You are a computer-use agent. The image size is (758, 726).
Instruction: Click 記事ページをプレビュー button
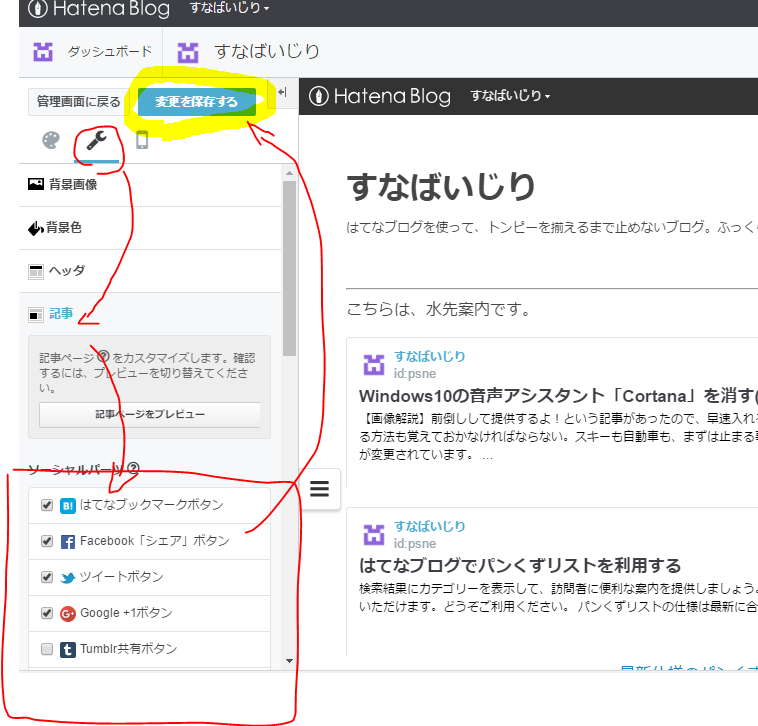150,415
